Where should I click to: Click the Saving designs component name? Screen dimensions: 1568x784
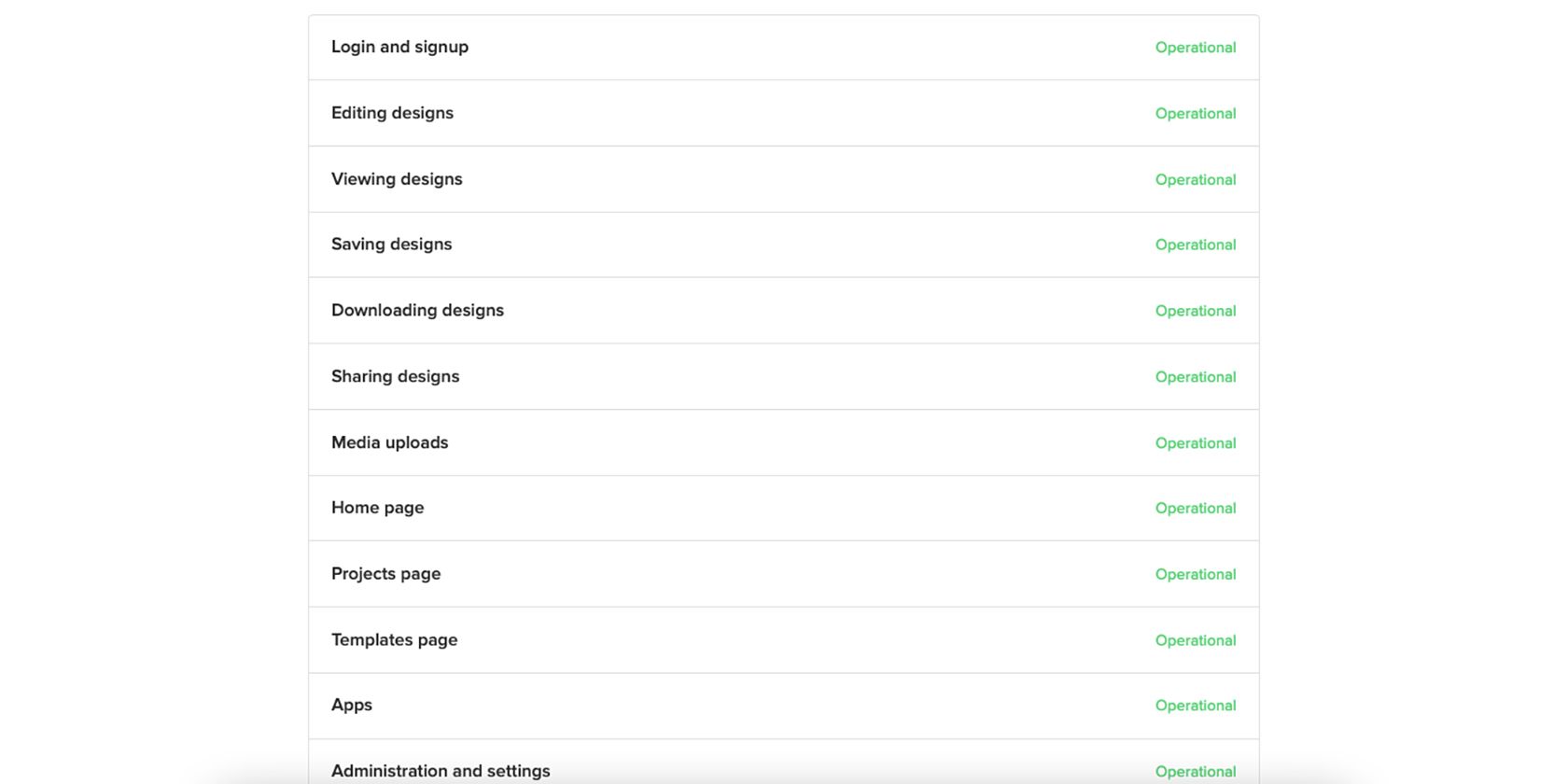(391, 245)
